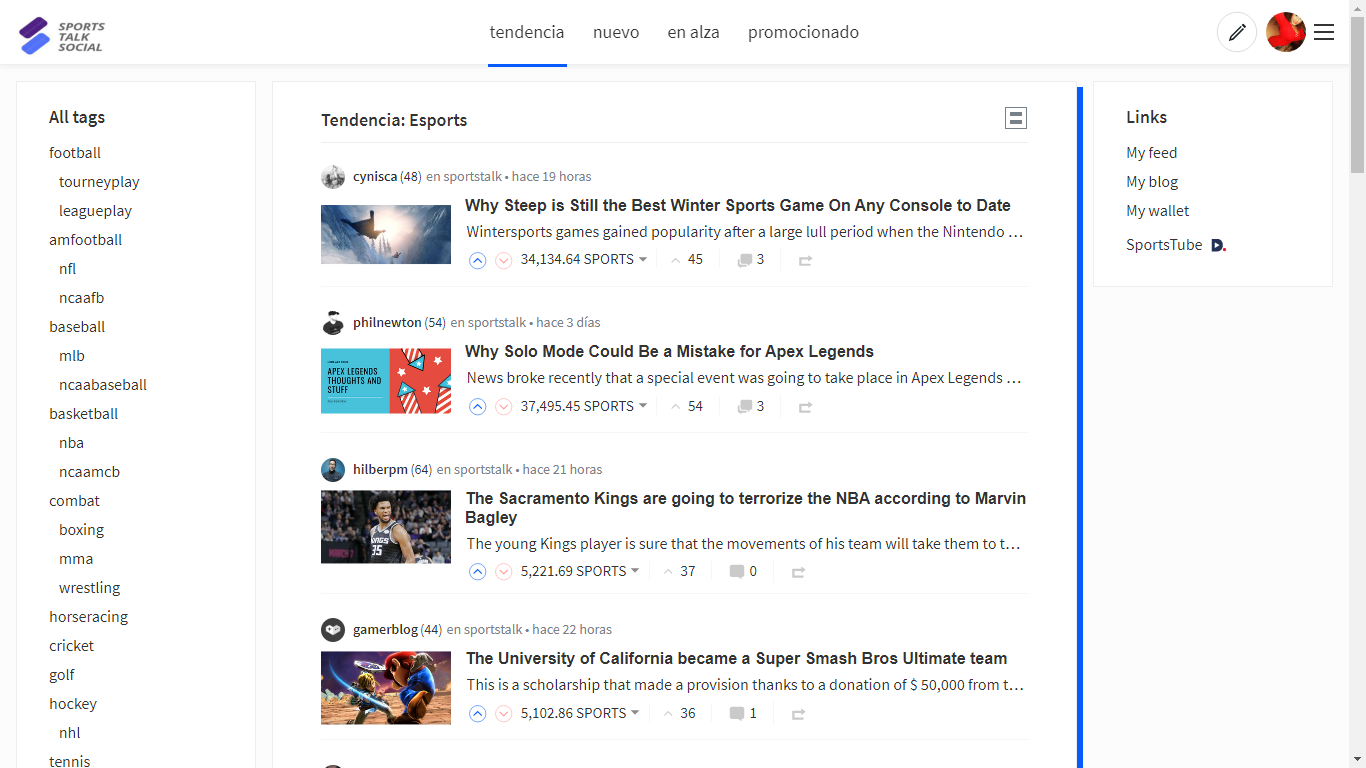1366x768 pixels.
Task: Filter by the wrestling tag
Action: [x=89, y=588]
